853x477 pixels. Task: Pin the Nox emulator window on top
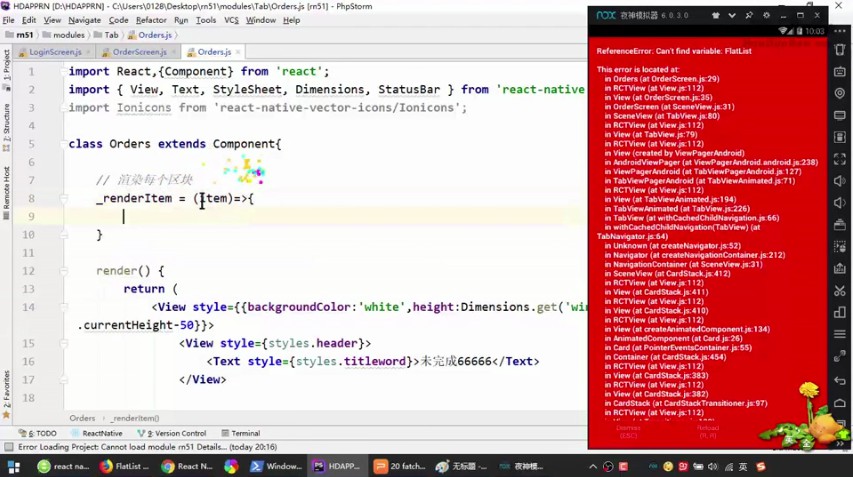point(749,15)
